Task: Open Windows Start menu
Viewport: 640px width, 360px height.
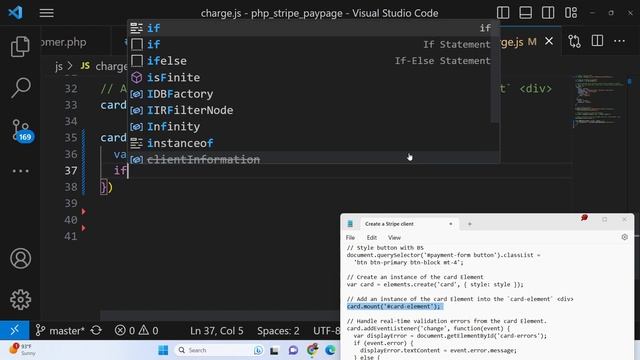Action: point(163,350)
